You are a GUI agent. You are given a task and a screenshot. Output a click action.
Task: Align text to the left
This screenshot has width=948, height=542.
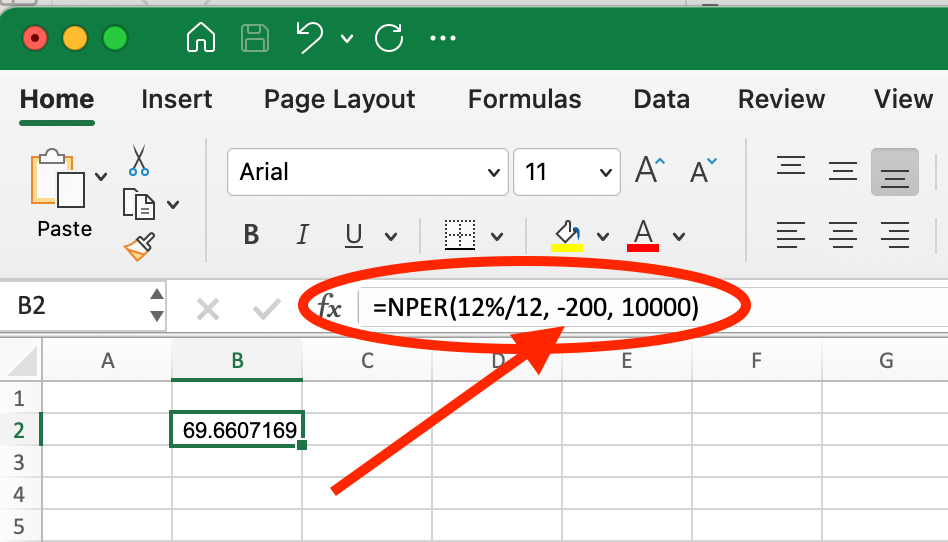coord(791,235)
